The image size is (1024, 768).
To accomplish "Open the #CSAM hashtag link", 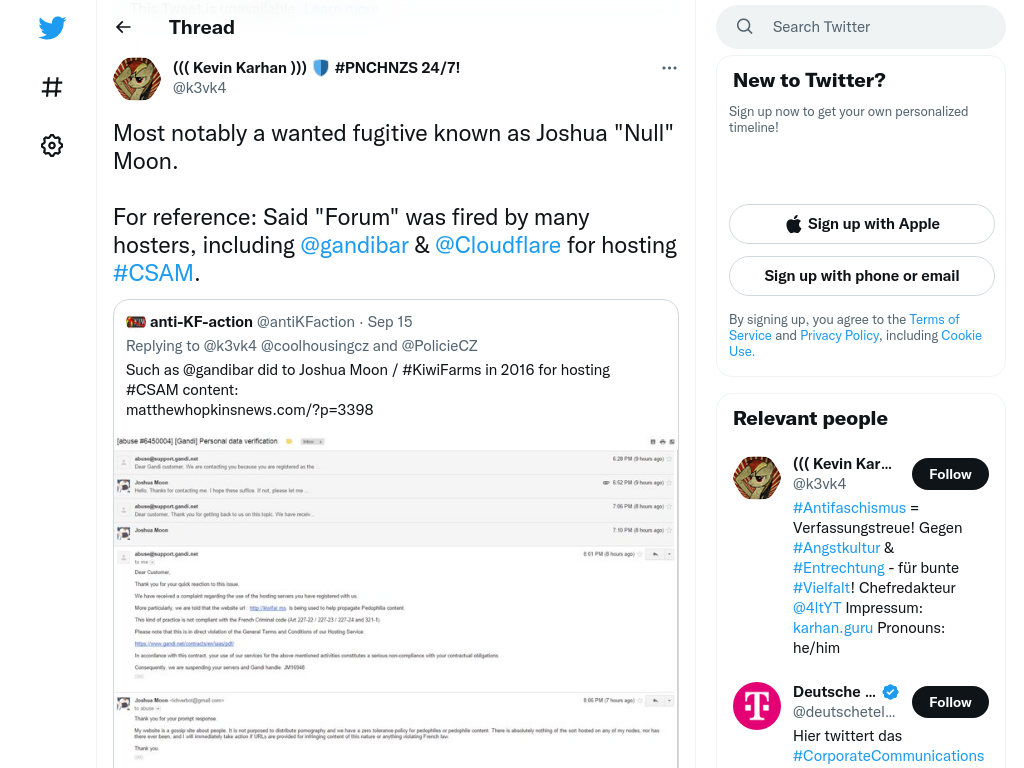I will pos(153,272).
